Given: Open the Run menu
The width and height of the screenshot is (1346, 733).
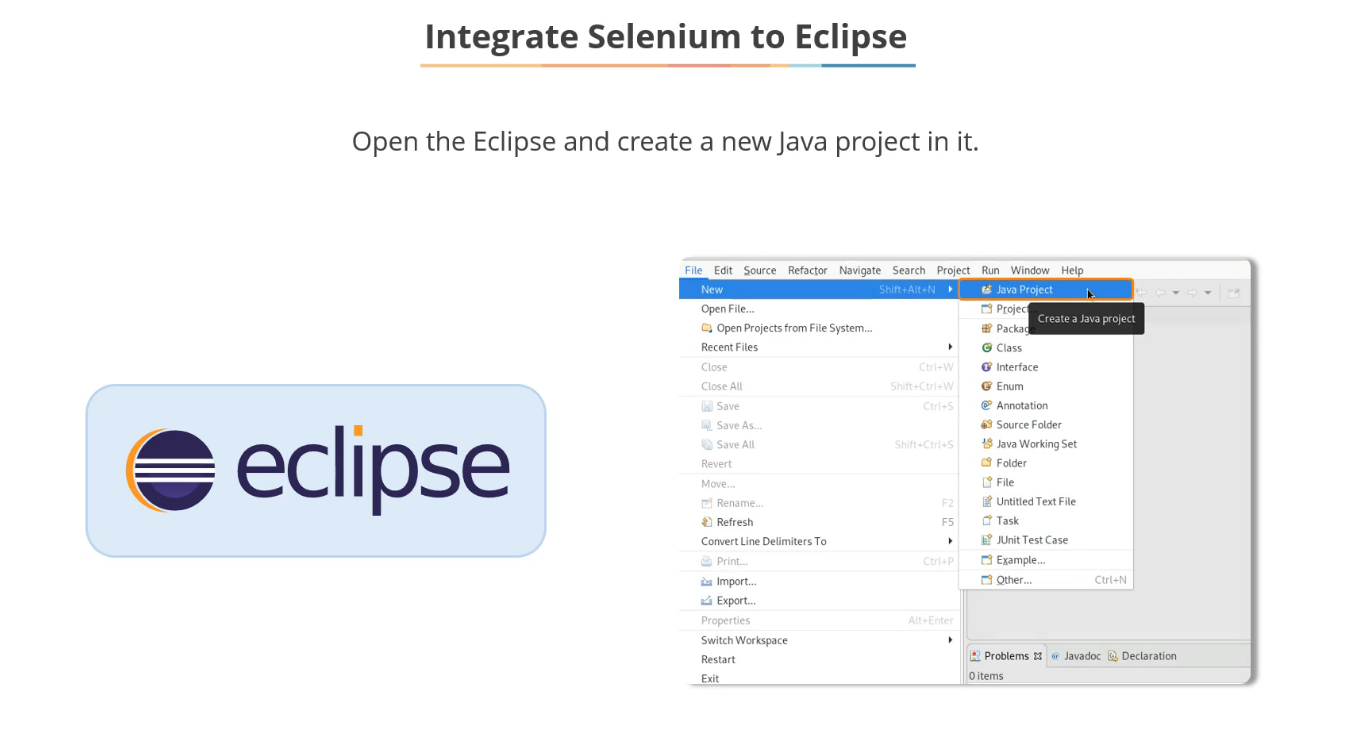Looking at the screenshot, I should tap(990, 270).
